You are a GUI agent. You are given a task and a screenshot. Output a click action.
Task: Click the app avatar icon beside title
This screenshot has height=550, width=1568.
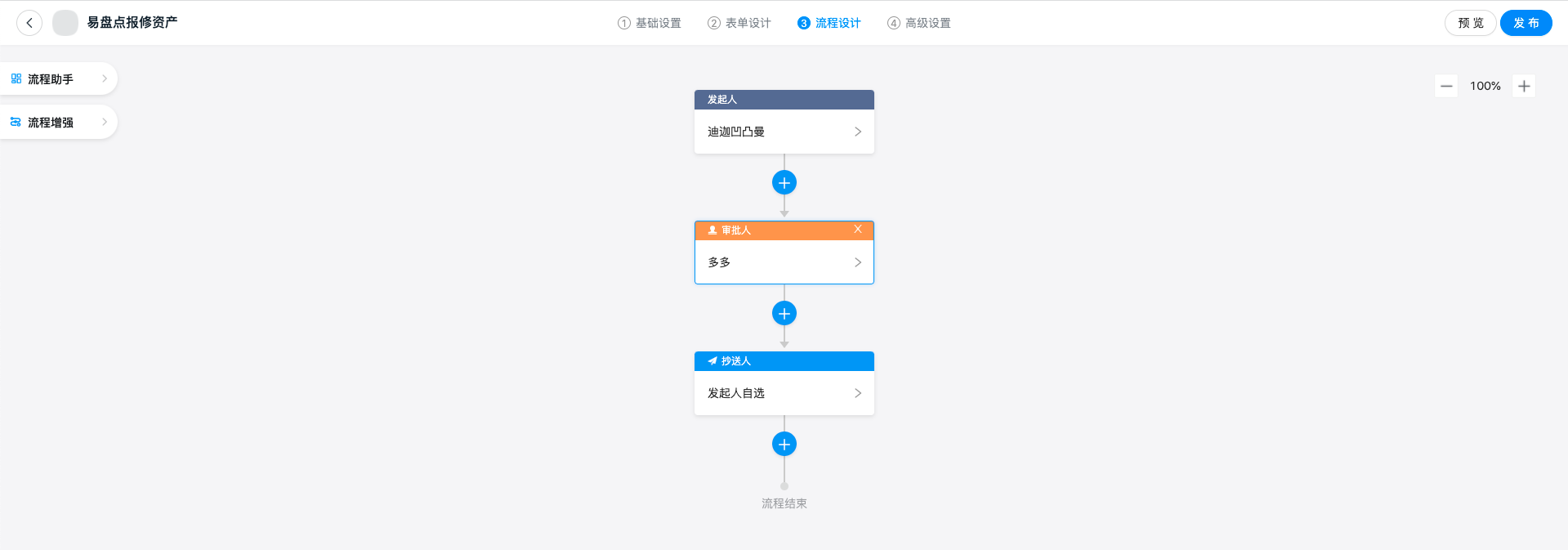[65, 23]
